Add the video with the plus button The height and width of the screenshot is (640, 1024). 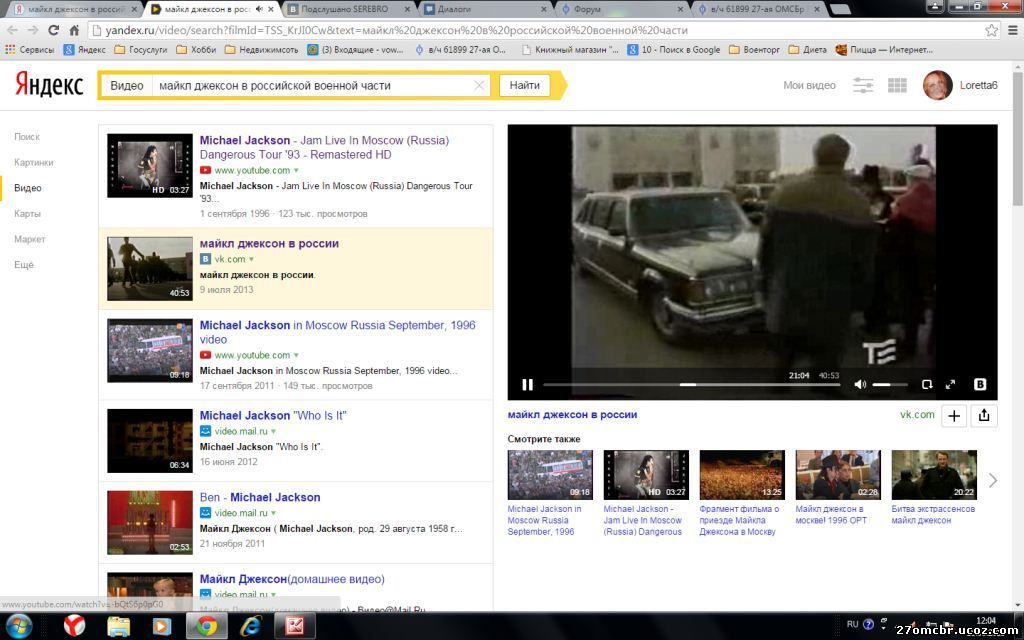[953, 416]
